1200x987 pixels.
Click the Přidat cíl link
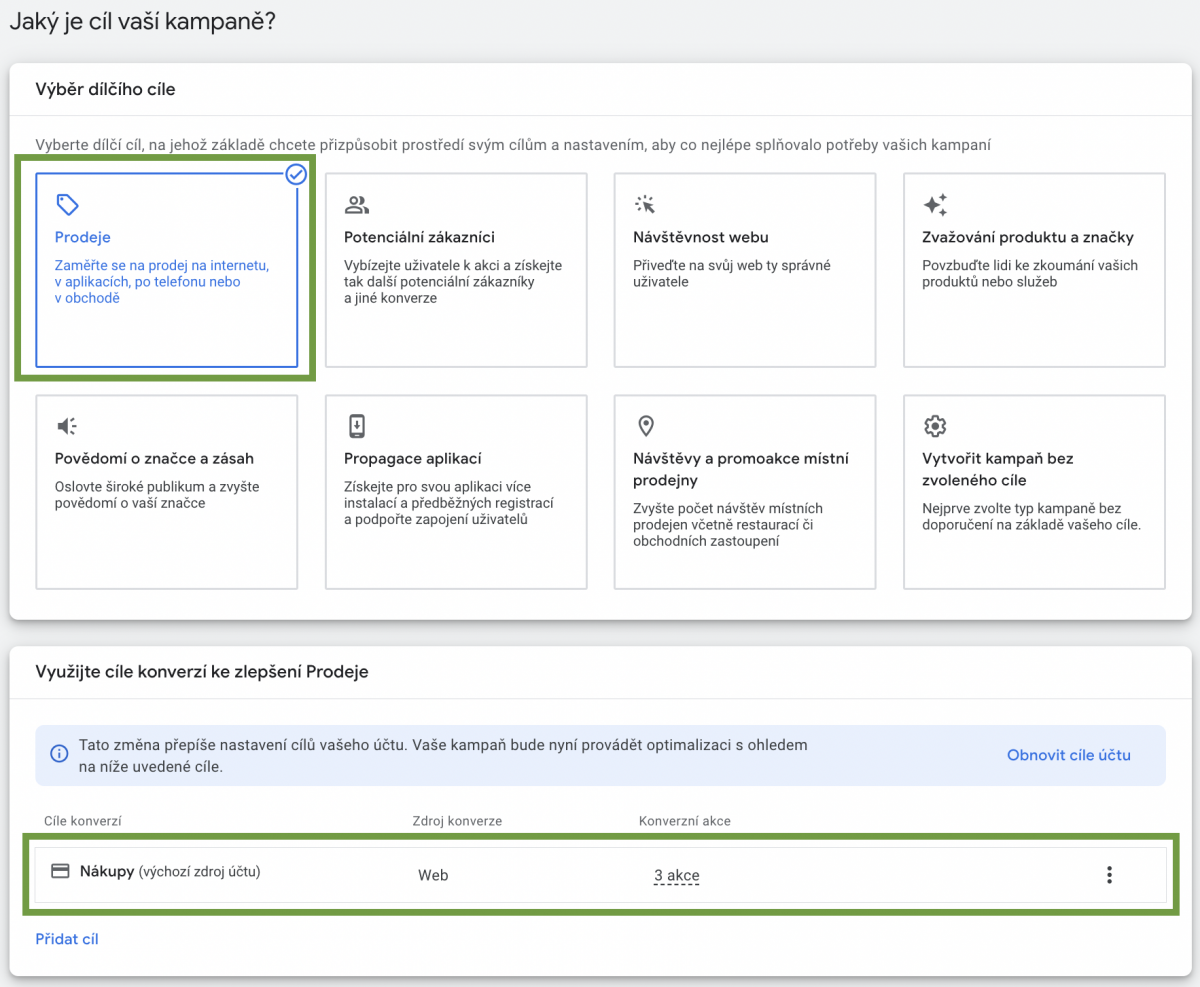[67, 939]
